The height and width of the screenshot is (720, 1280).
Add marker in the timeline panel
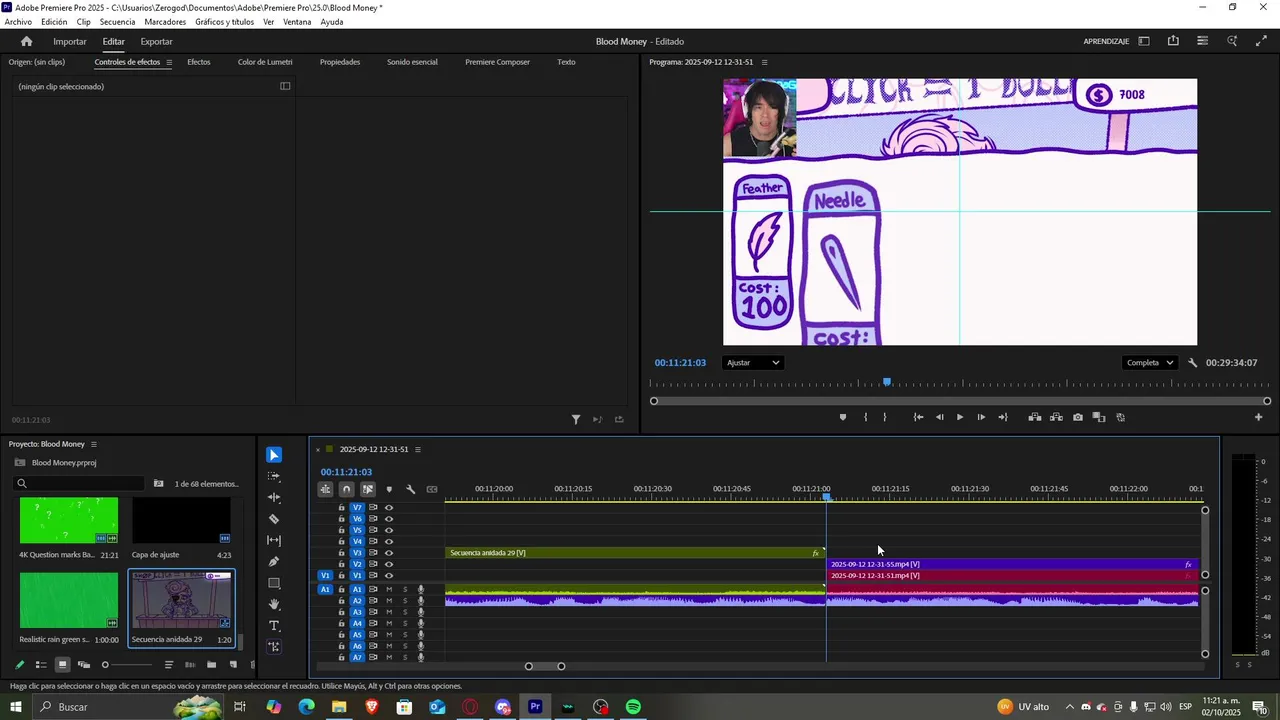(x=389, y=489)
